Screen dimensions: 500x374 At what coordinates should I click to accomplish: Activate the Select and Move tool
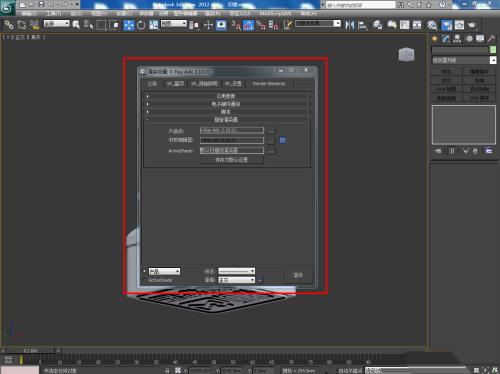pyautogui.click(x=129, y=25)
